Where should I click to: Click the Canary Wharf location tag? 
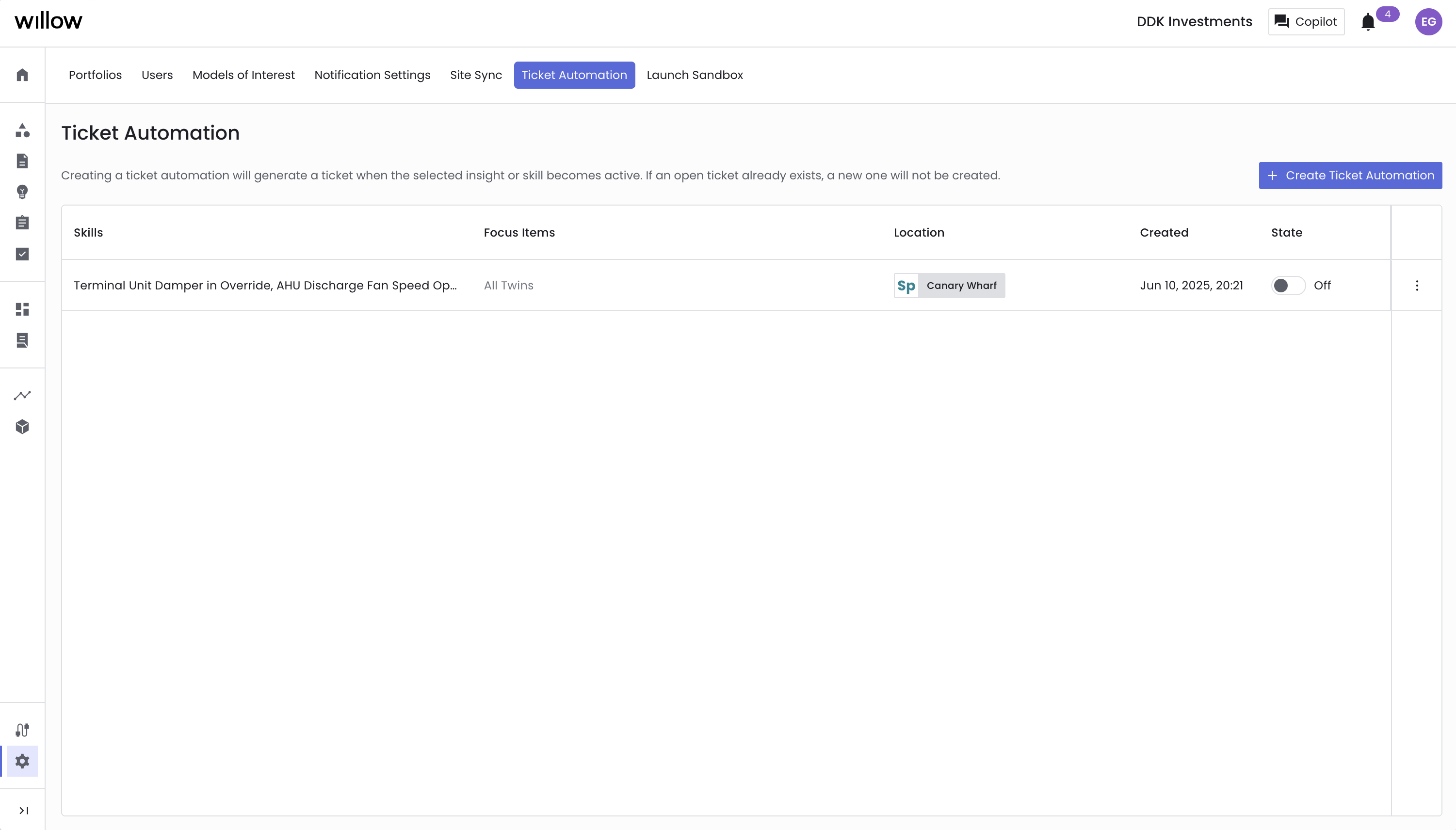949,286
